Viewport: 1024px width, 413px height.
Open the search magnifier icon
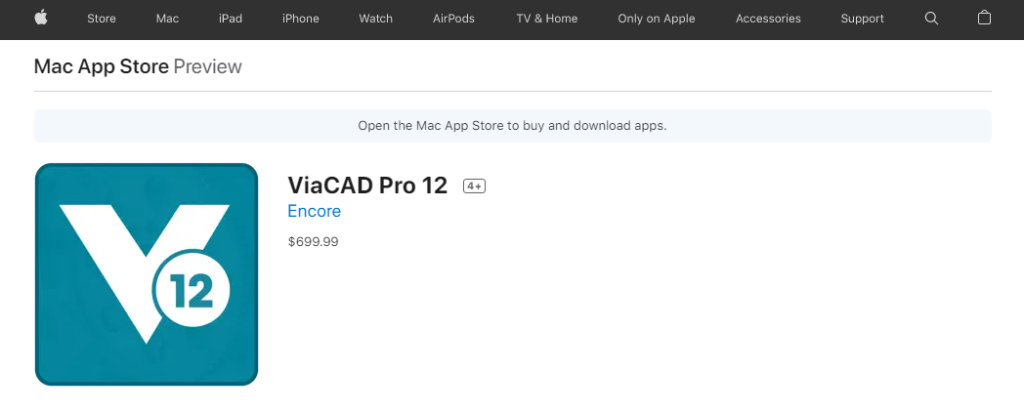tap(931, 18)
